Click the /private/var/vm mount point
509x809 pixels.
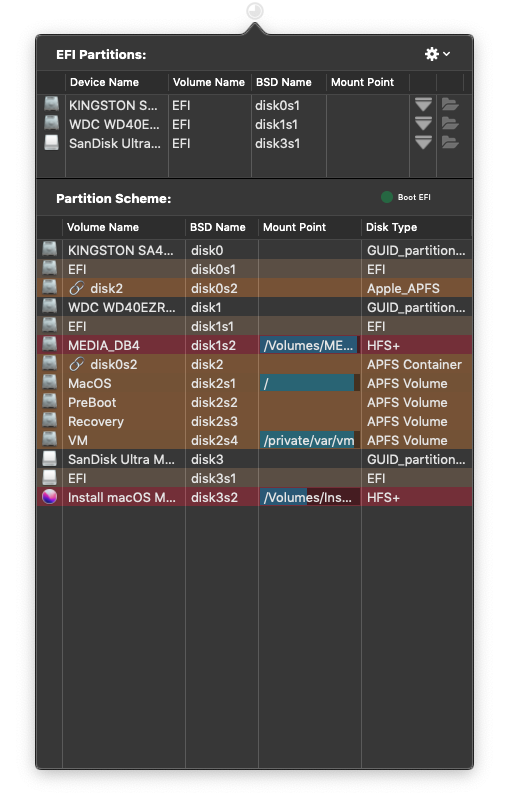[x=309, y=441]
